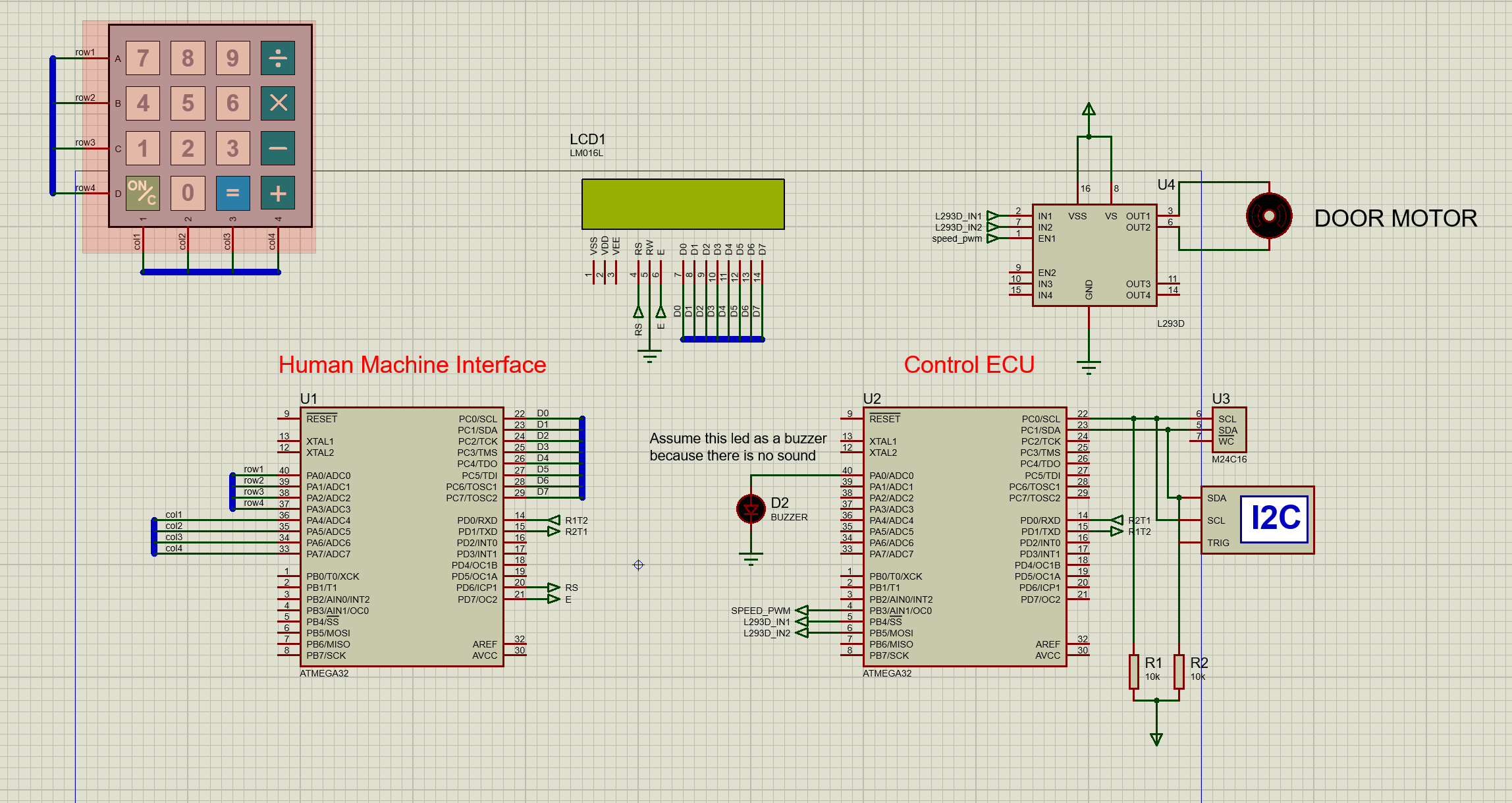Click the green LCD1 display
The height and width of the screenshot is (803, 1512).
683,204
